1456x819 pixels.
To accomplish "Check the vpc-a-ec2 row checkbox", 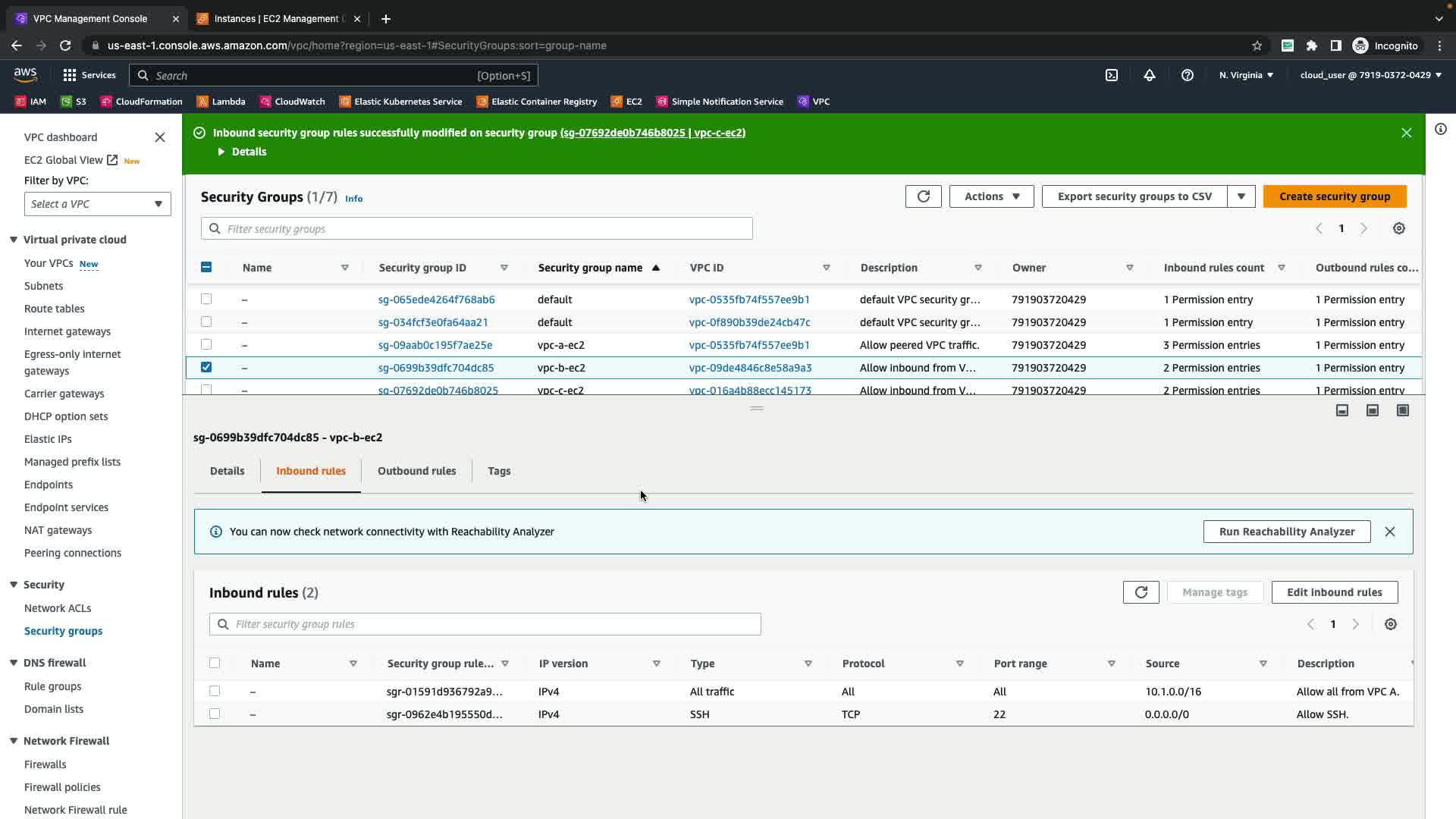I will pos(206,344).
